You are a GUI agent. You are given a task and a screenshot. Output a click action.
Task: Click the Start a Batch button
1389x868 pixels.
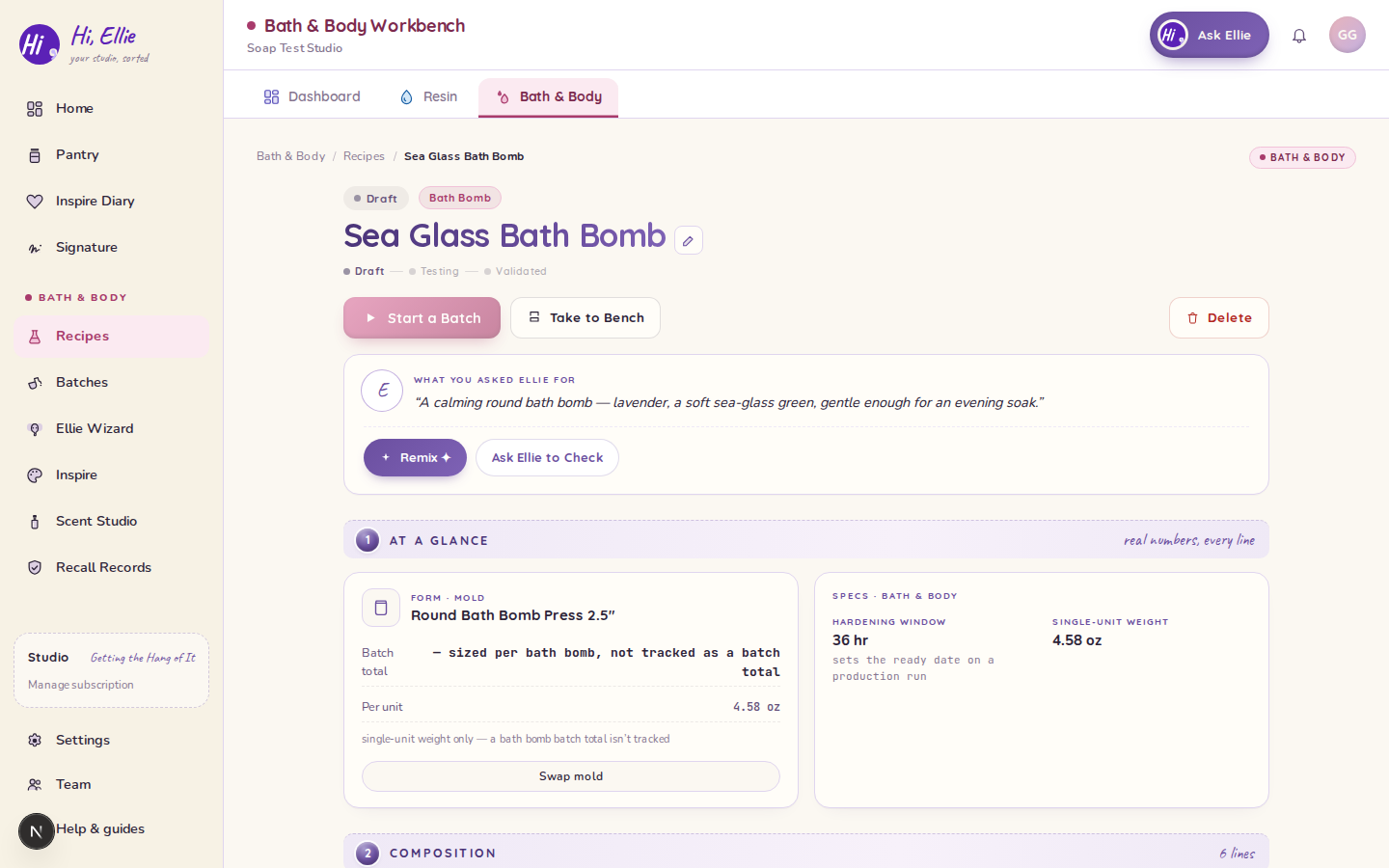tap(422, 318)
